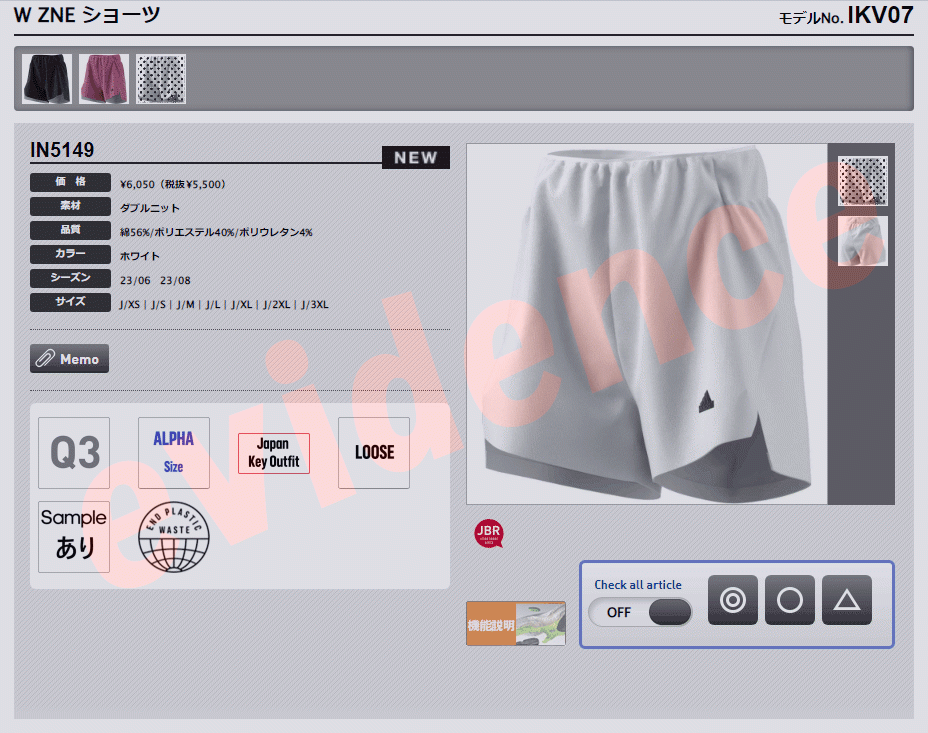Mark article with triangle rating

click(846, 600)
